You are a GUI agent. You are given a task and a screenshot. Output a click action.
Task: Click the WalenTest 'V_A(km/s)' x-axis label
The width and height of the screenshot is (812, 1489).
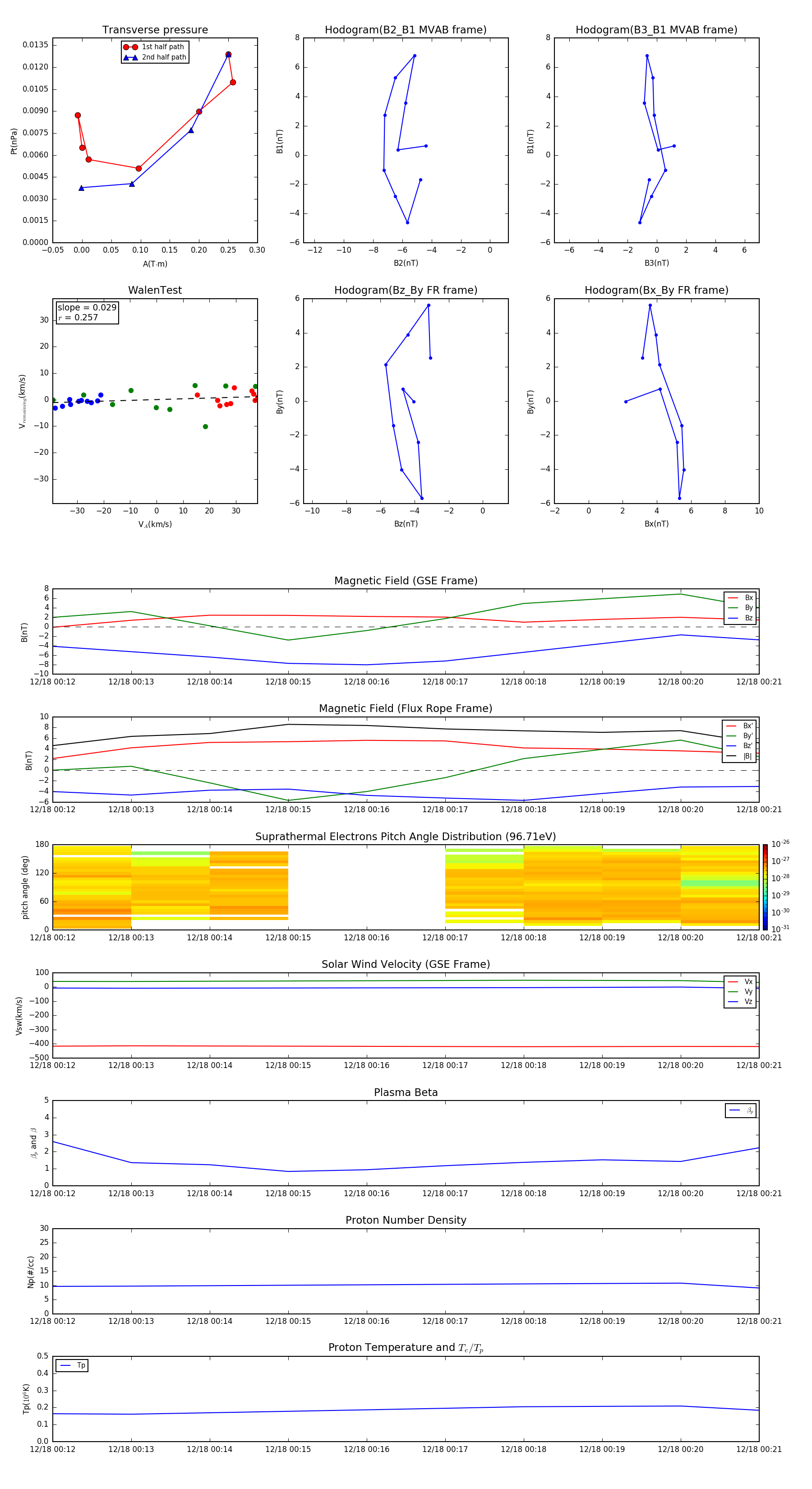pyautogui.click(x=155, y=525)
